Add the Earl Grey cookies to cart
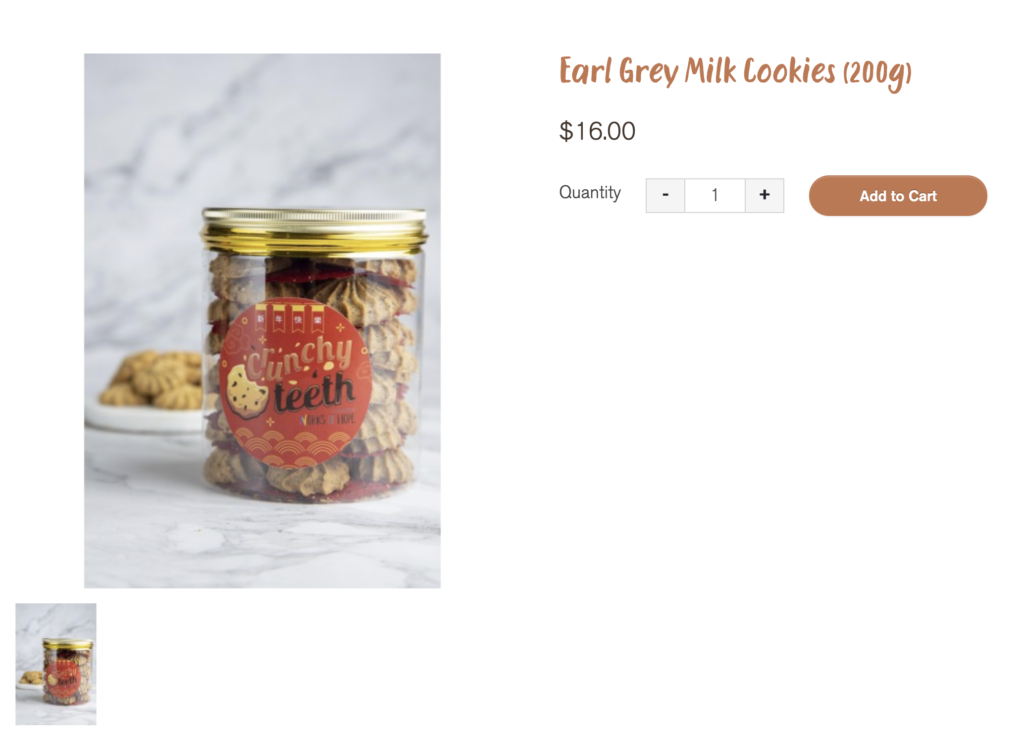Viewport: 1024px width, 747px height. click(897, 195)
